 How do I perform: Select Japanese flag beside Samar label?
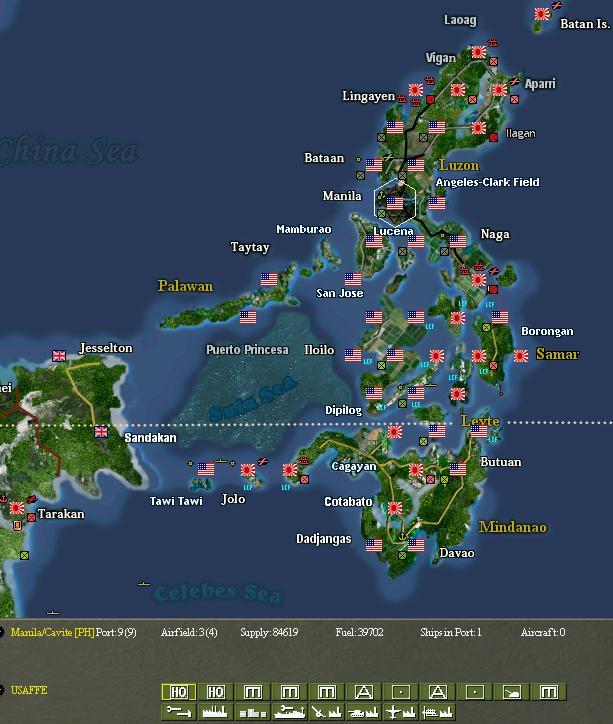click(521, 356)
